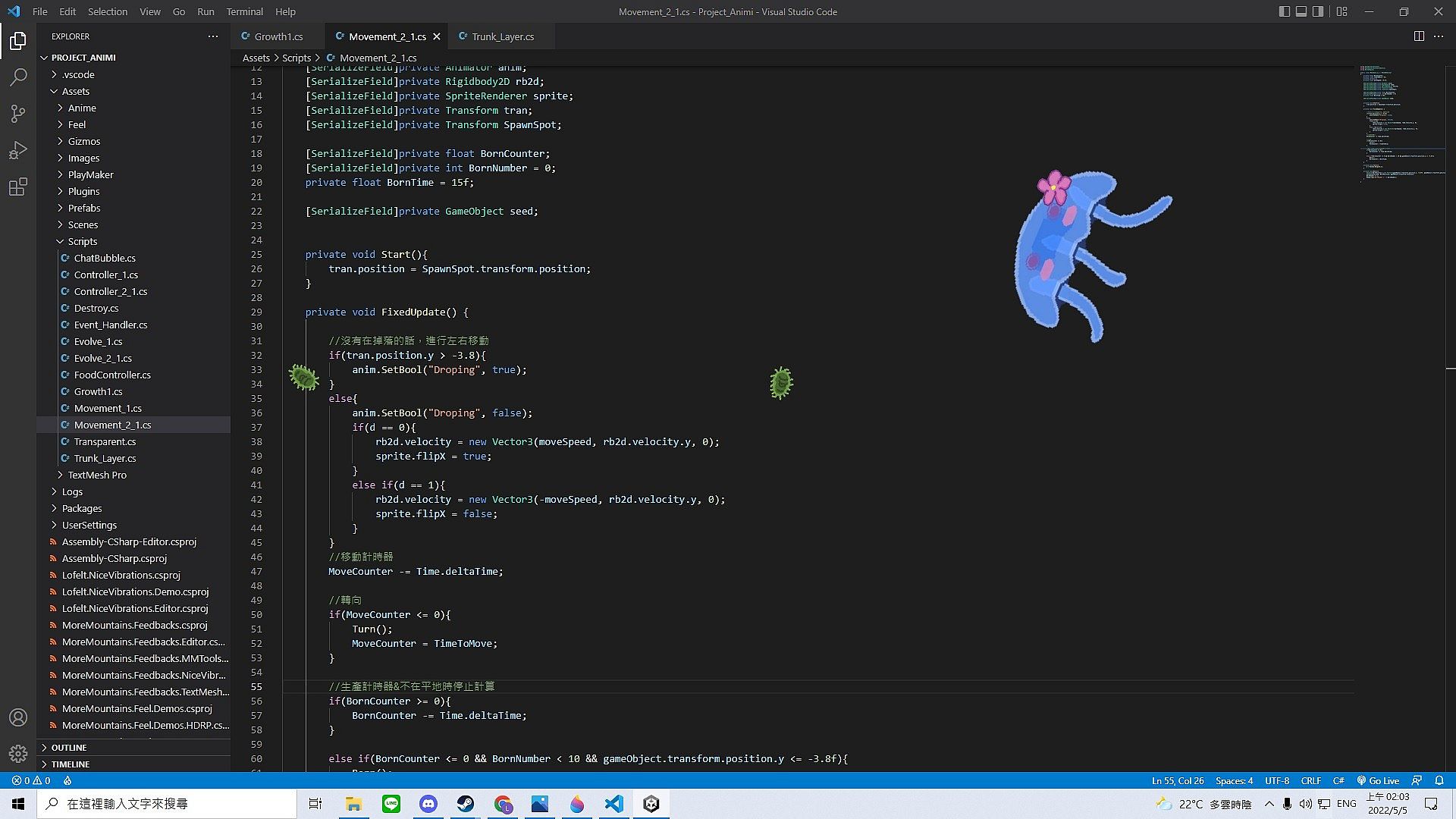1456x819 pixels.
Task: Open the Source Control view
Action: tap(18, 114)
